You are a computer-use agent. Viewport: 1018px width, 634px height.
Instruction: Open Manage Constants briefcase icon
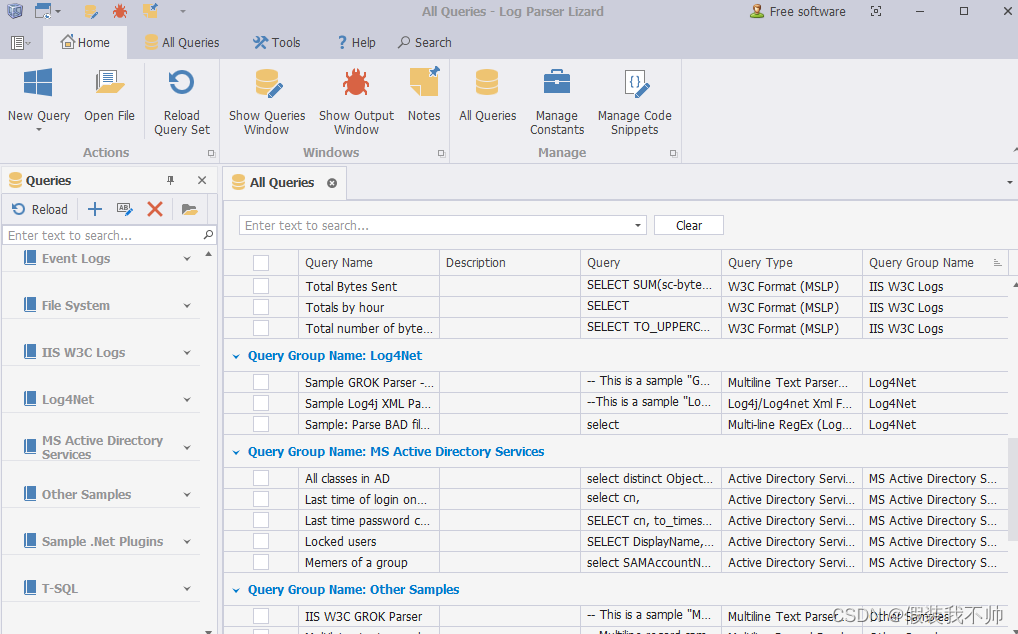tap(556, 82)
